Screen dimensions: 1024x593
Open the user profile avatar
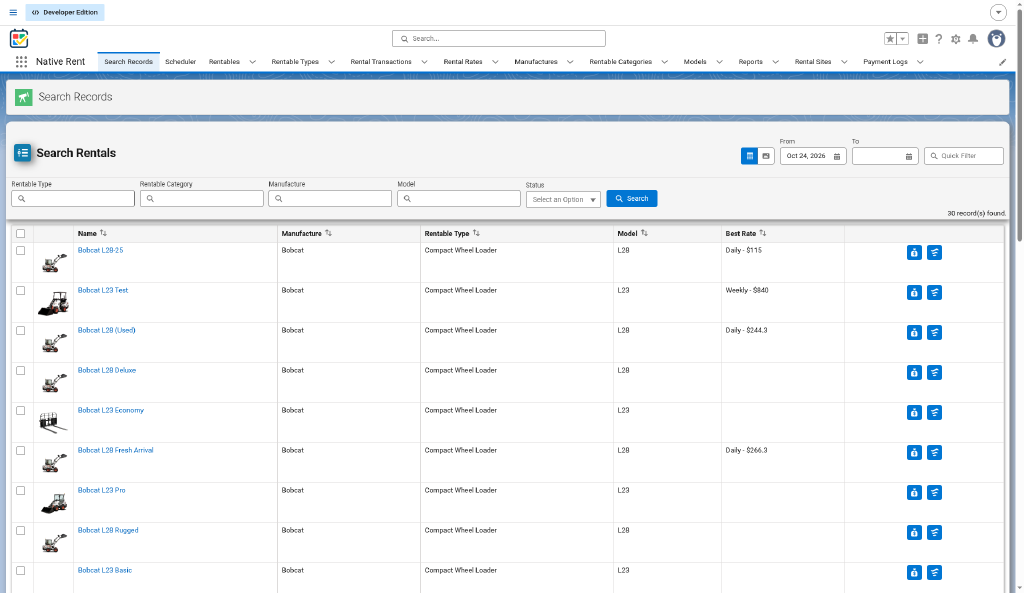pos(996,39)
